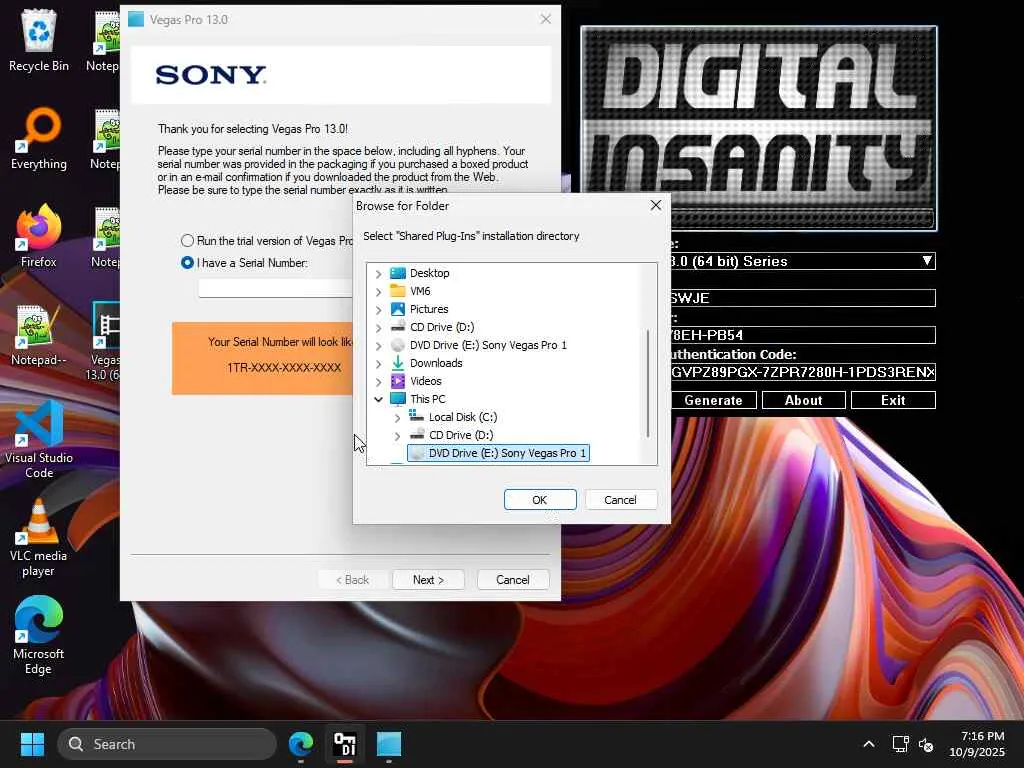Click keygen field ending in SWJE

803,298
